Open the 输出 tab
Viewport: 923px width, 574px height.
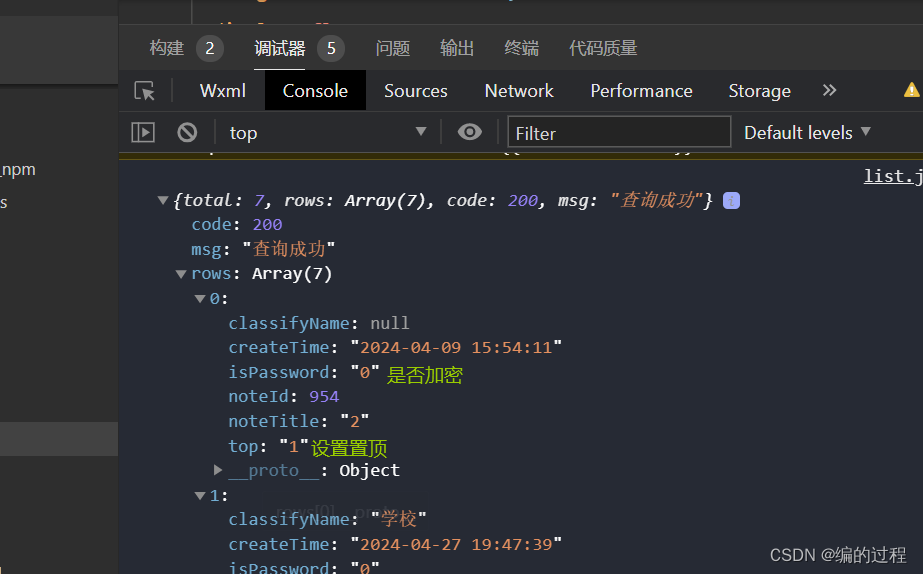coord(457,48)
